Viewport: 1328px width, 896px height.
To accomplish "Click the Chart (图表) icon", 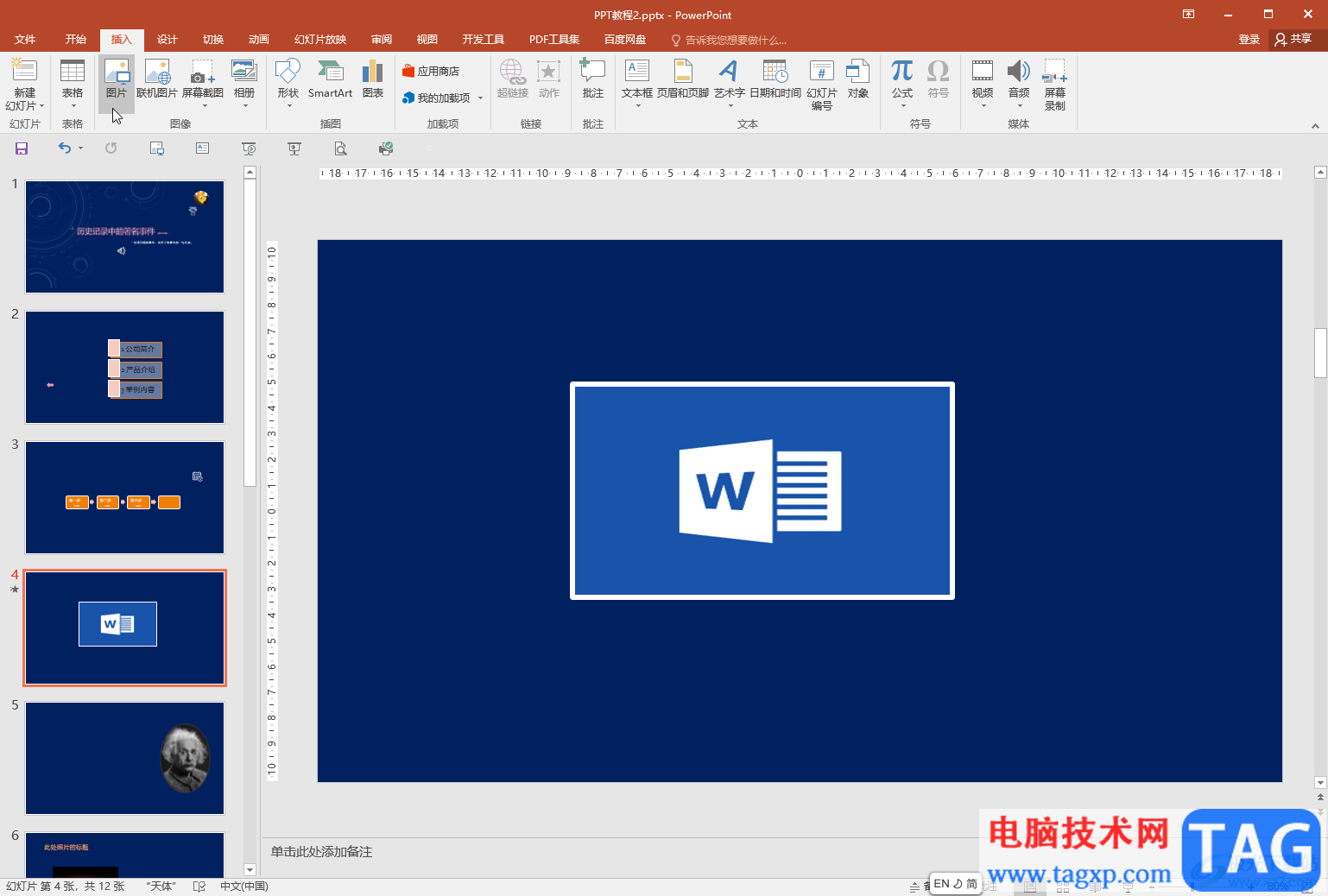I will [x=372, y=80].
